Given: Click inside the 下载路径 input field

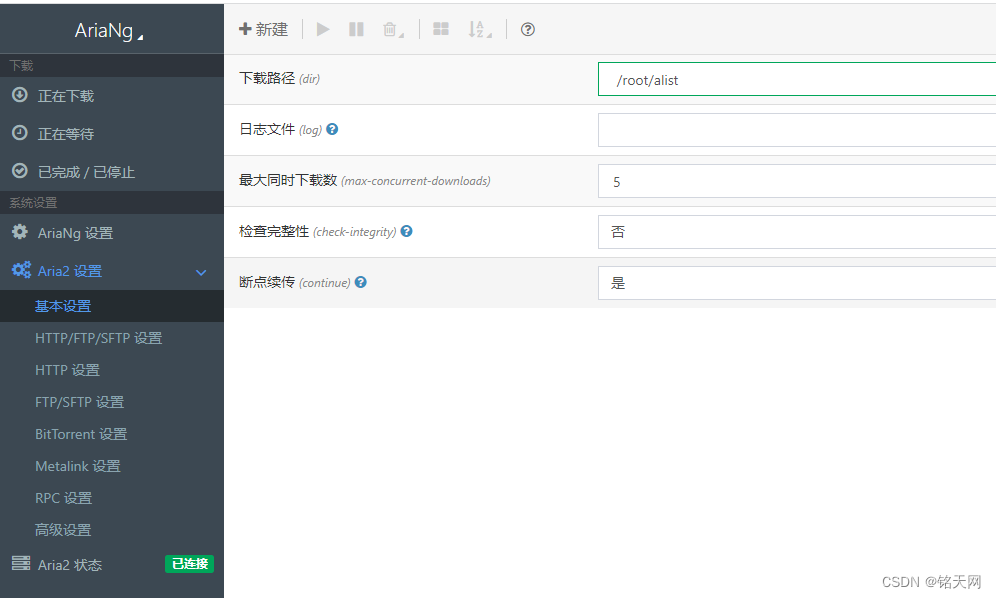Looking at the screenshot, I should pyautogui.click(x=790, y=79).
